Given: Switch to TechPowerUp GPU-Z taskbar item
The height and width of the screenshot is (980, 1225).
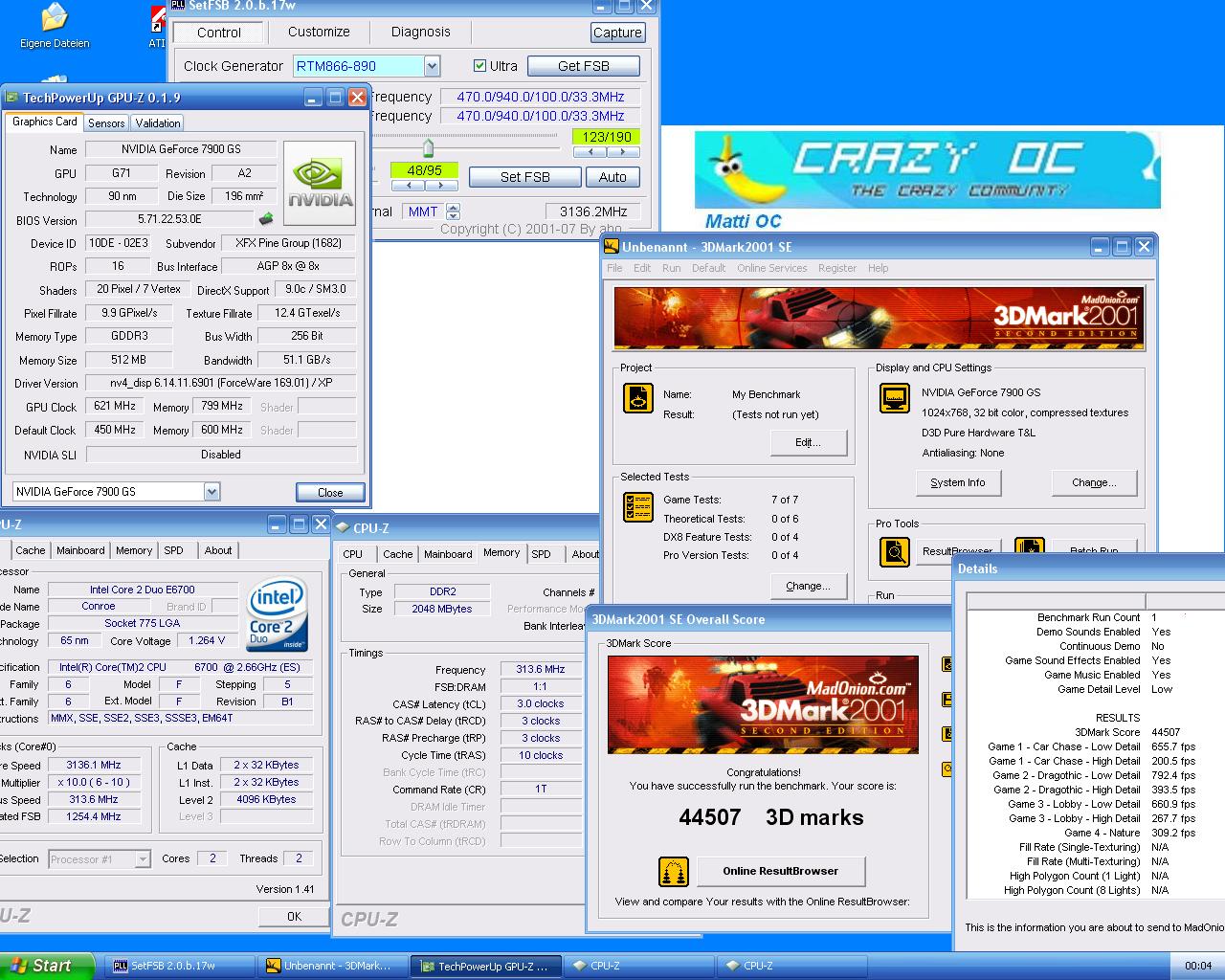Looking at the screenshot, I should pyautogui.click(x=486, y=966).
